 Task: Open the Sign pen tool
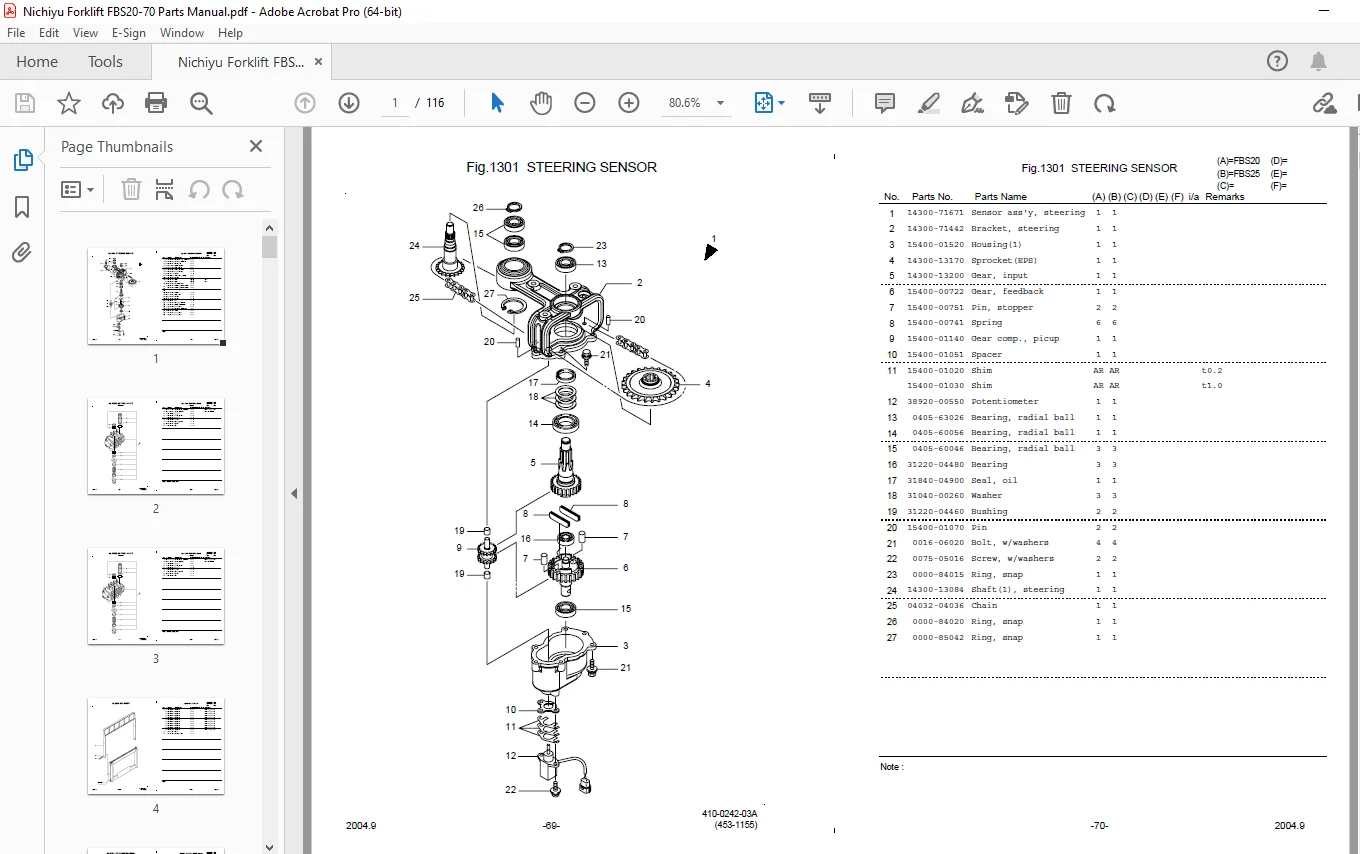tap(972, 103)
